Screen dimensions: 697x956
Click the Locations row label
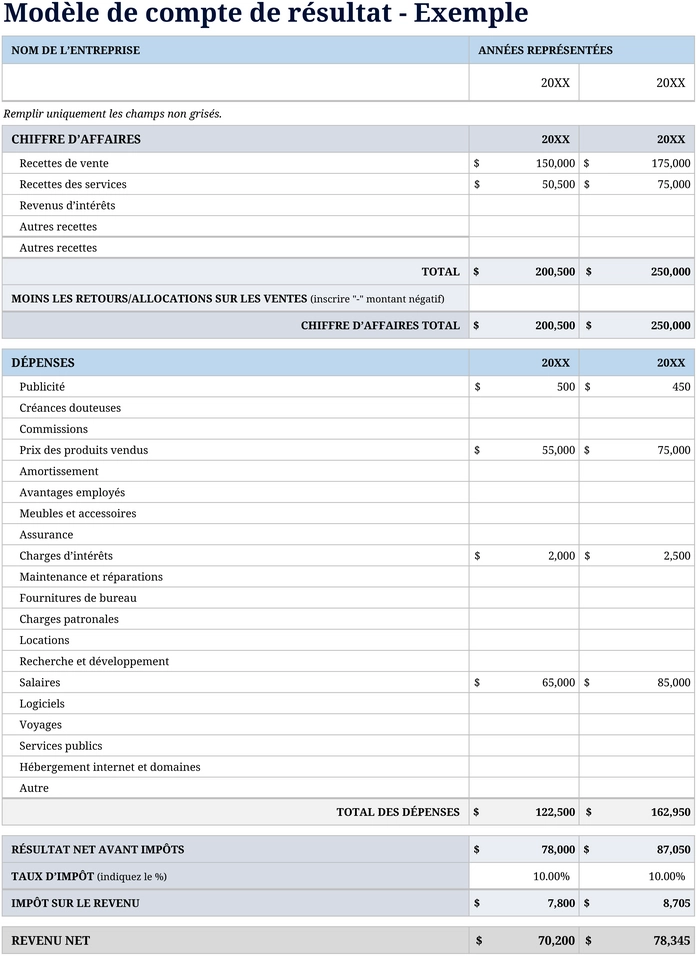pyautogui.click(x=45, y=640)
